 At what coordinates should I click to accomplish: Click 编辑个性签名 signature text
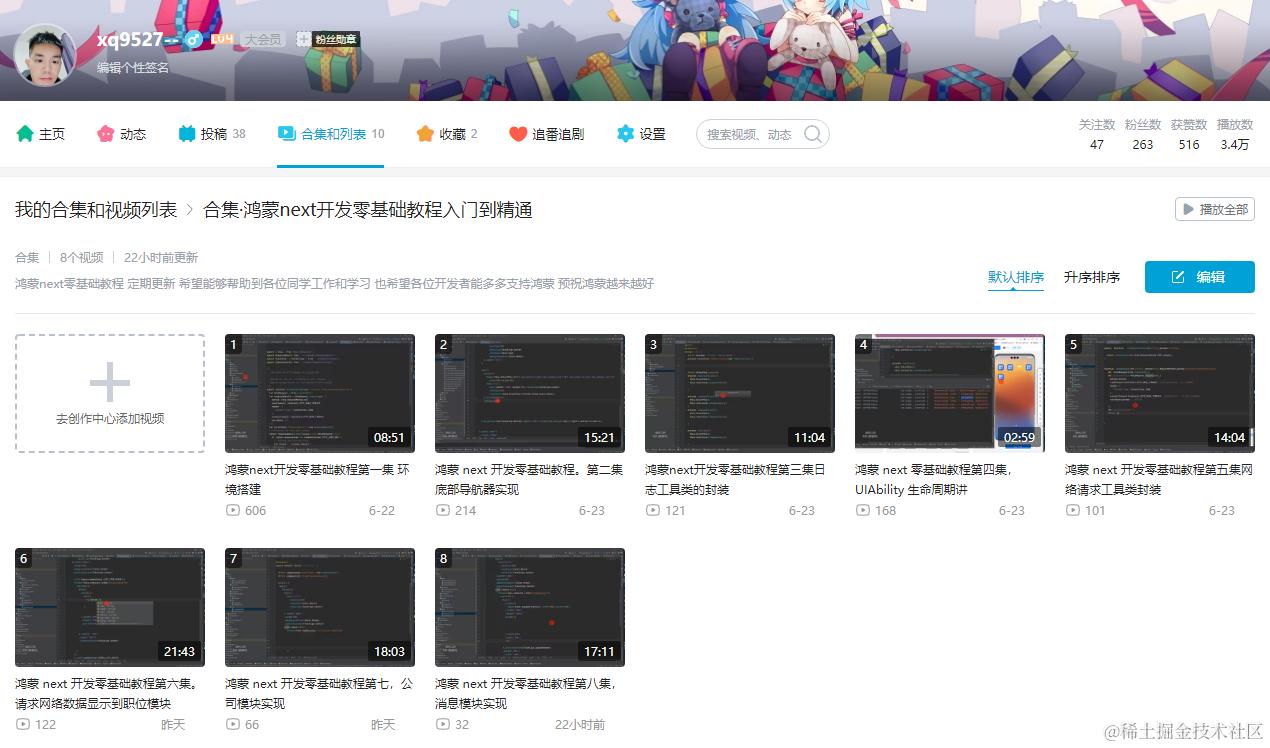(x=133, y=68)
